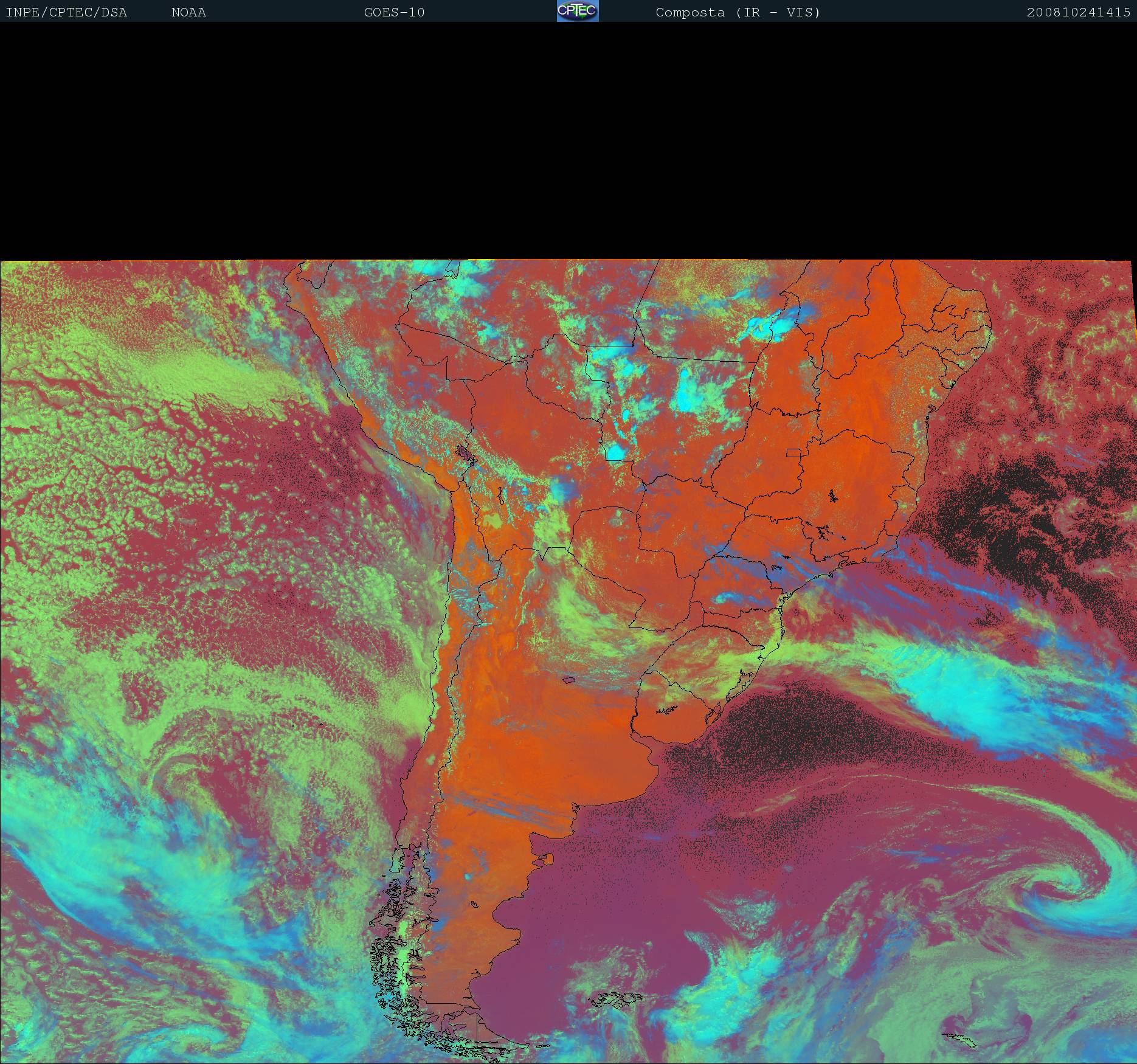Click the Lake Titicaca outline

coord(466,454)
